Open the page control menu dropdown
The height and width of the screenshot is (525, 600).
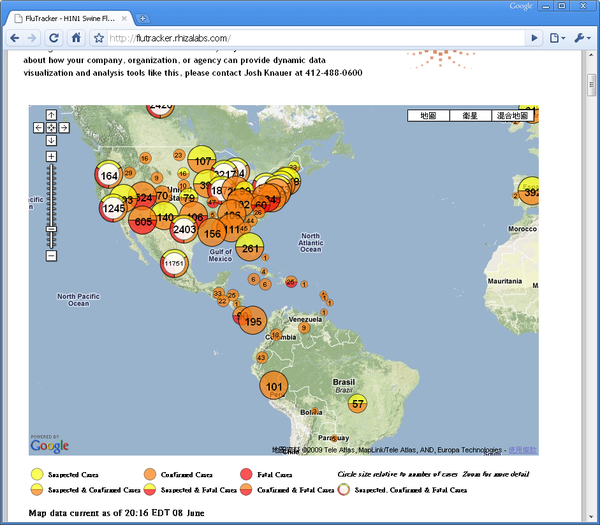(x=557, y=38)
